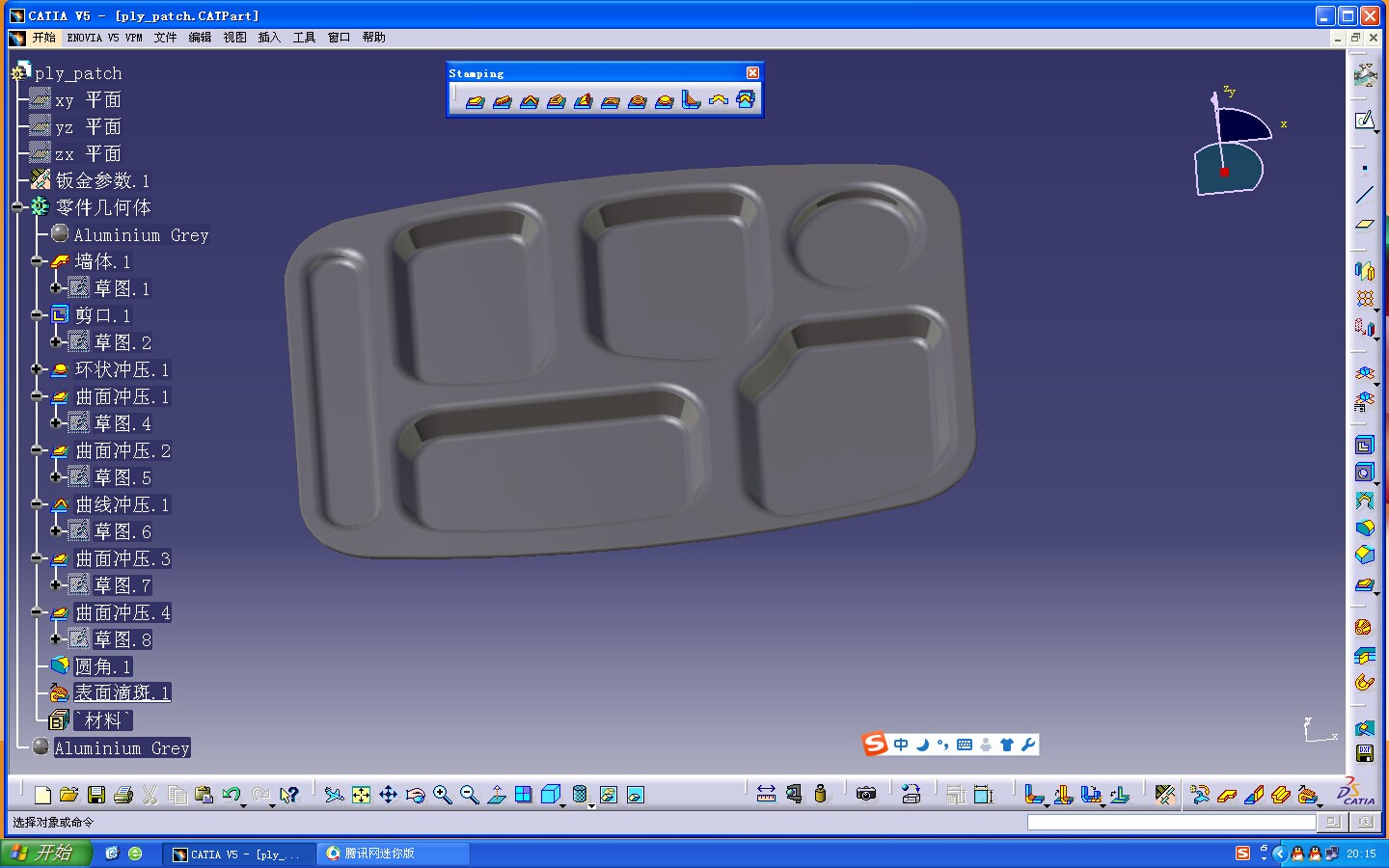
Task: Select the xy 平面 tree item
Action: [x=87, y=99]
